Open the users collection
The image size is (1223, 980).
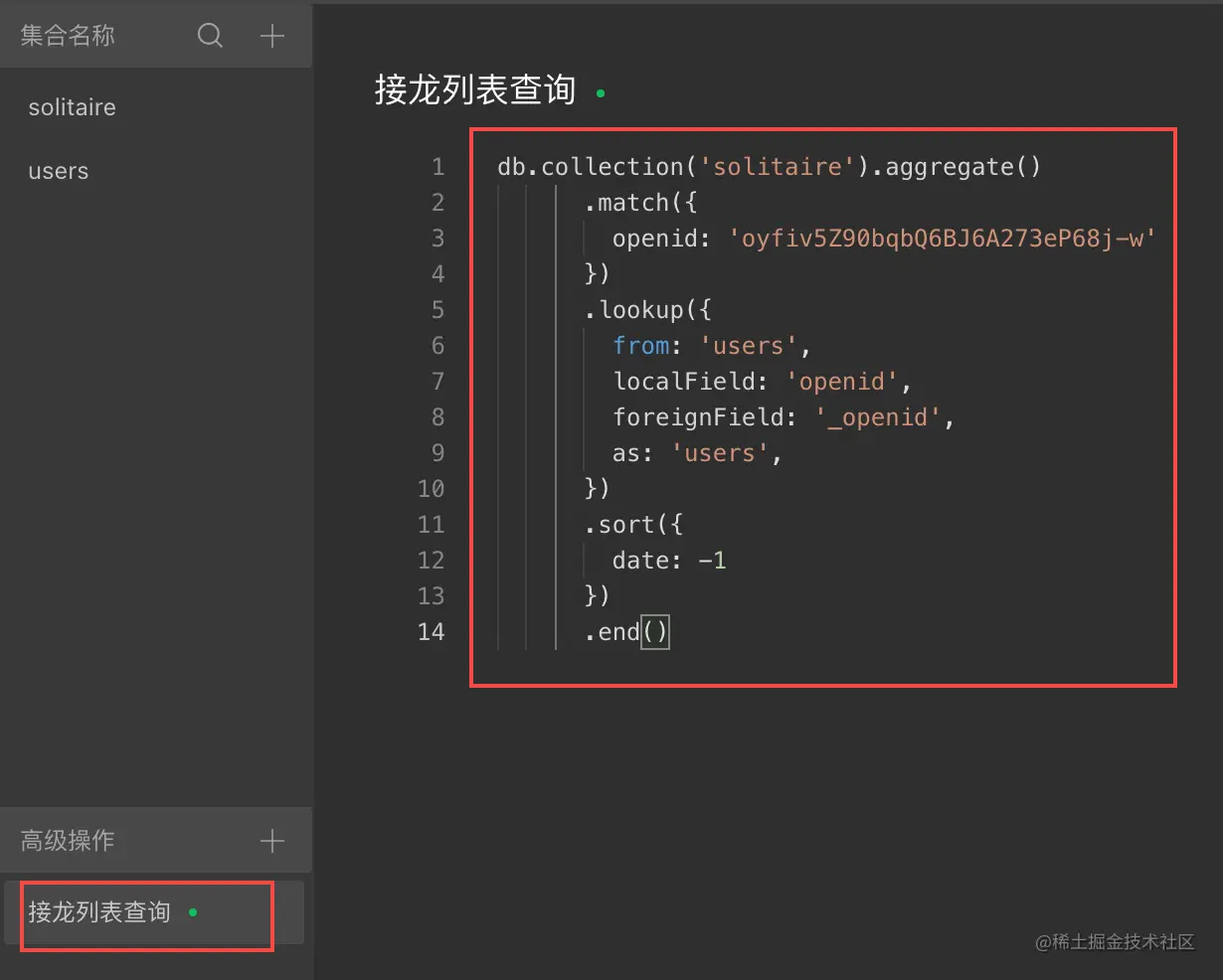click(58, 171)
